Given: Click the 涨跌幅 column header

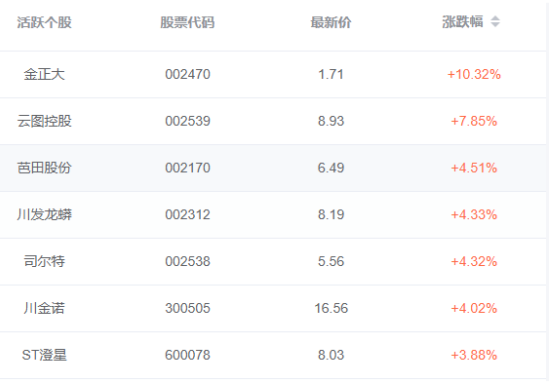Looking at the screenshot, I should click(x=462, y=22).
